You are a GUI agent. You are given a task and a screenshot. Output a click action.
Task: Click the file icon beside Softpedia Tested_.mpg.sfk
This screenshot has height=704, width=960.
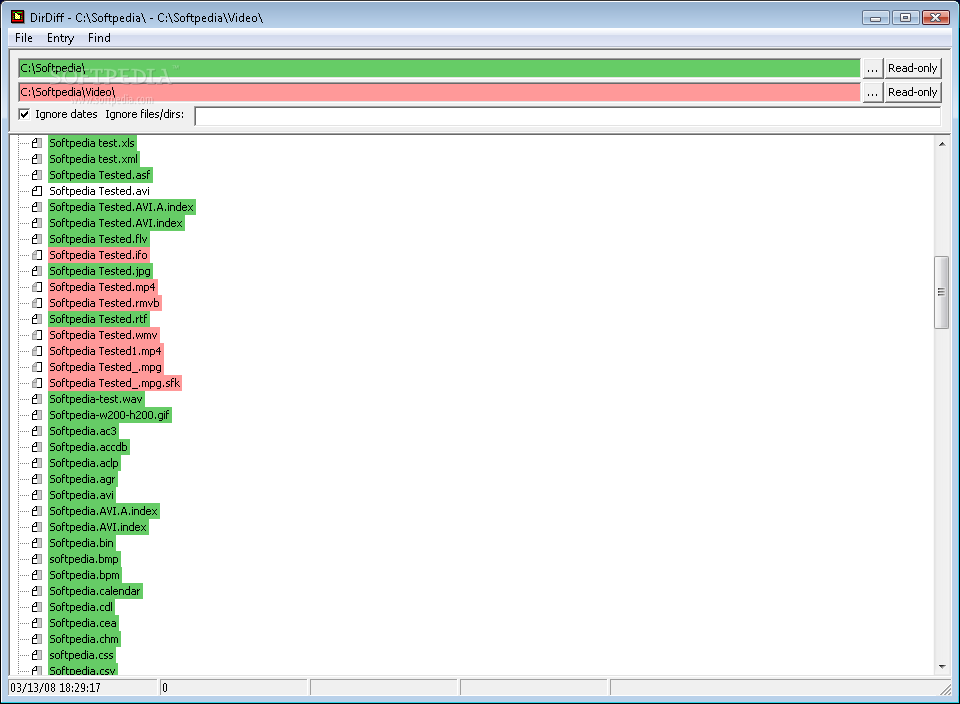(37, 383)
